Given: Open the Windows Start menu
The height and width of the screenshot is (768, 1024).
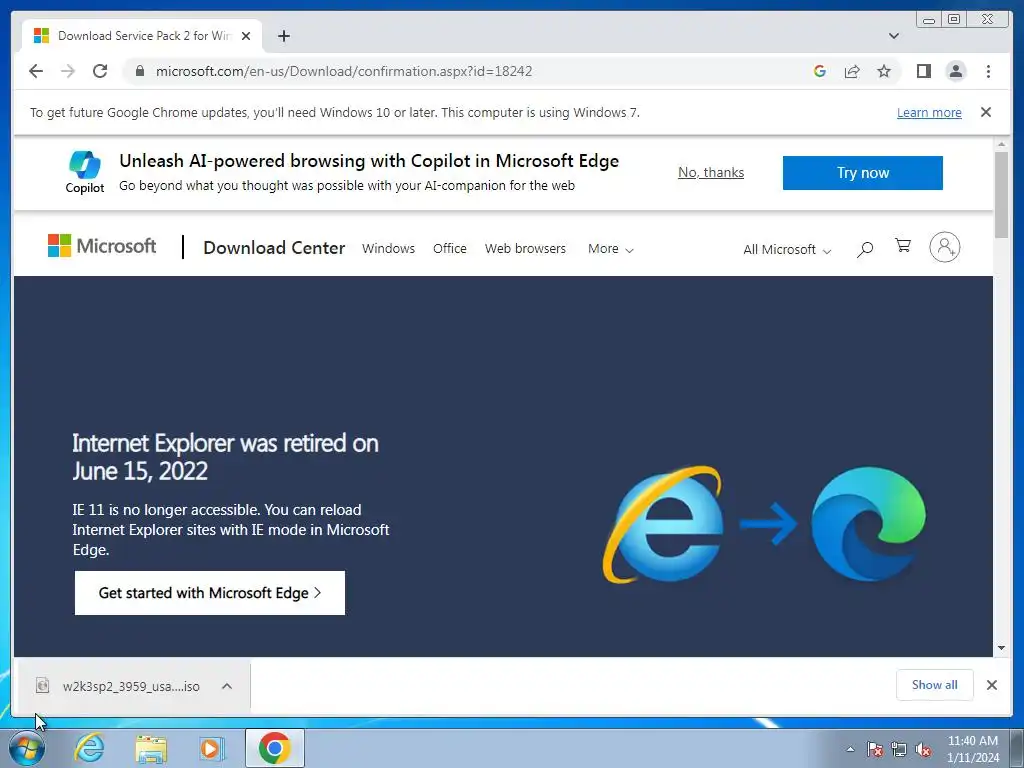Looking at the screenshot, I should (25, 748).
